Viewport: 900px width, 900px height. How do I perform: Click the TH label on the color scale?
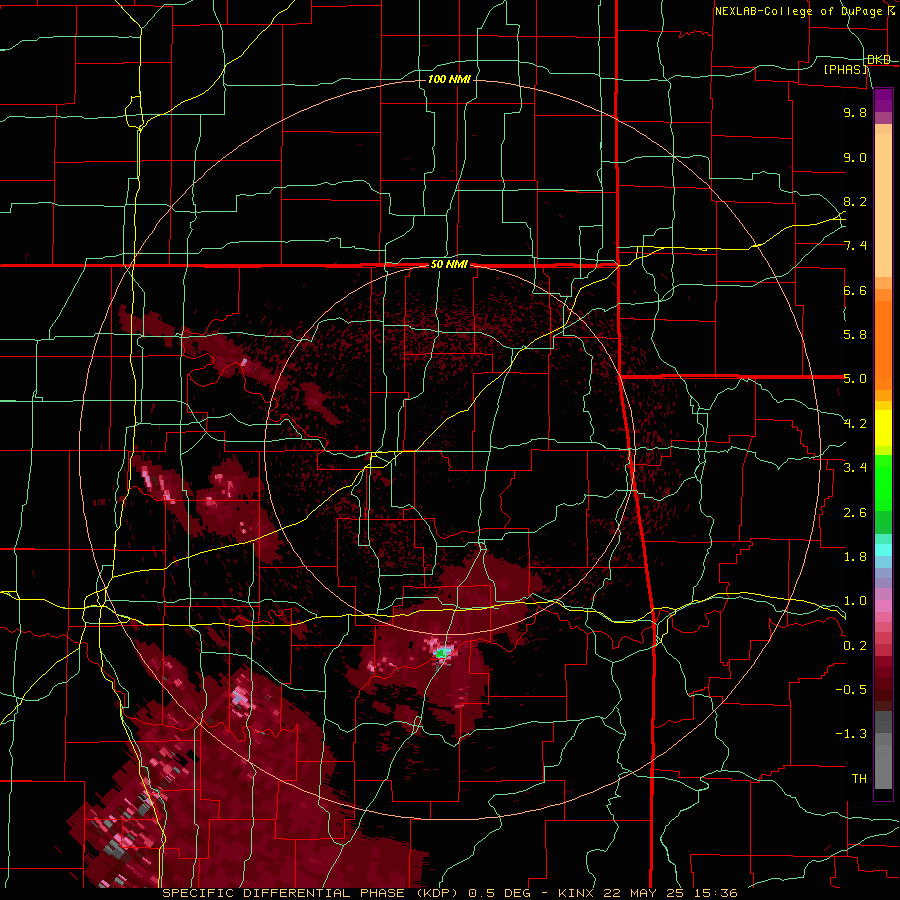pos(859,779)
